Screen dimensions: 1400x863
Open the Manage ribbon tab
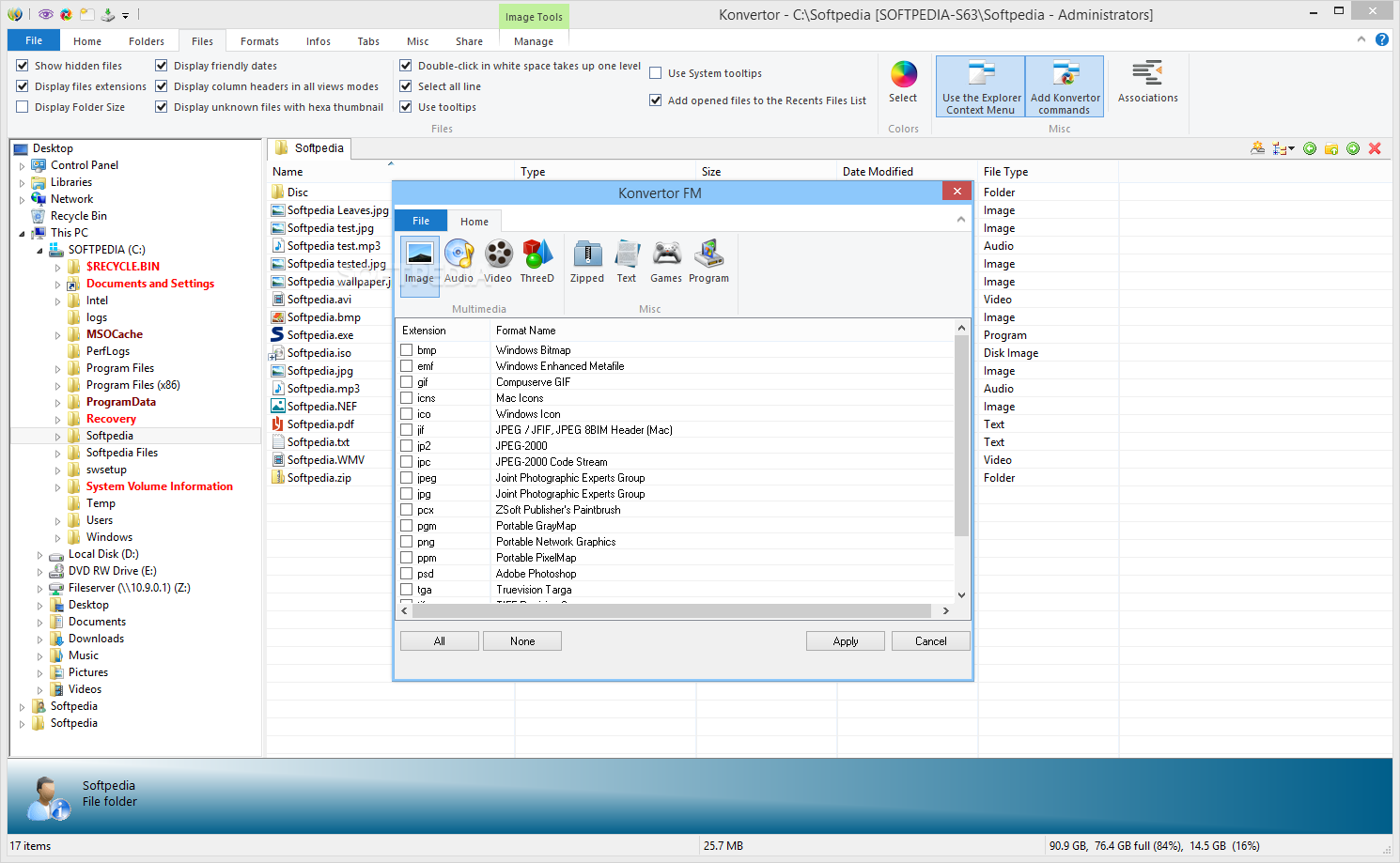[534, 41]
